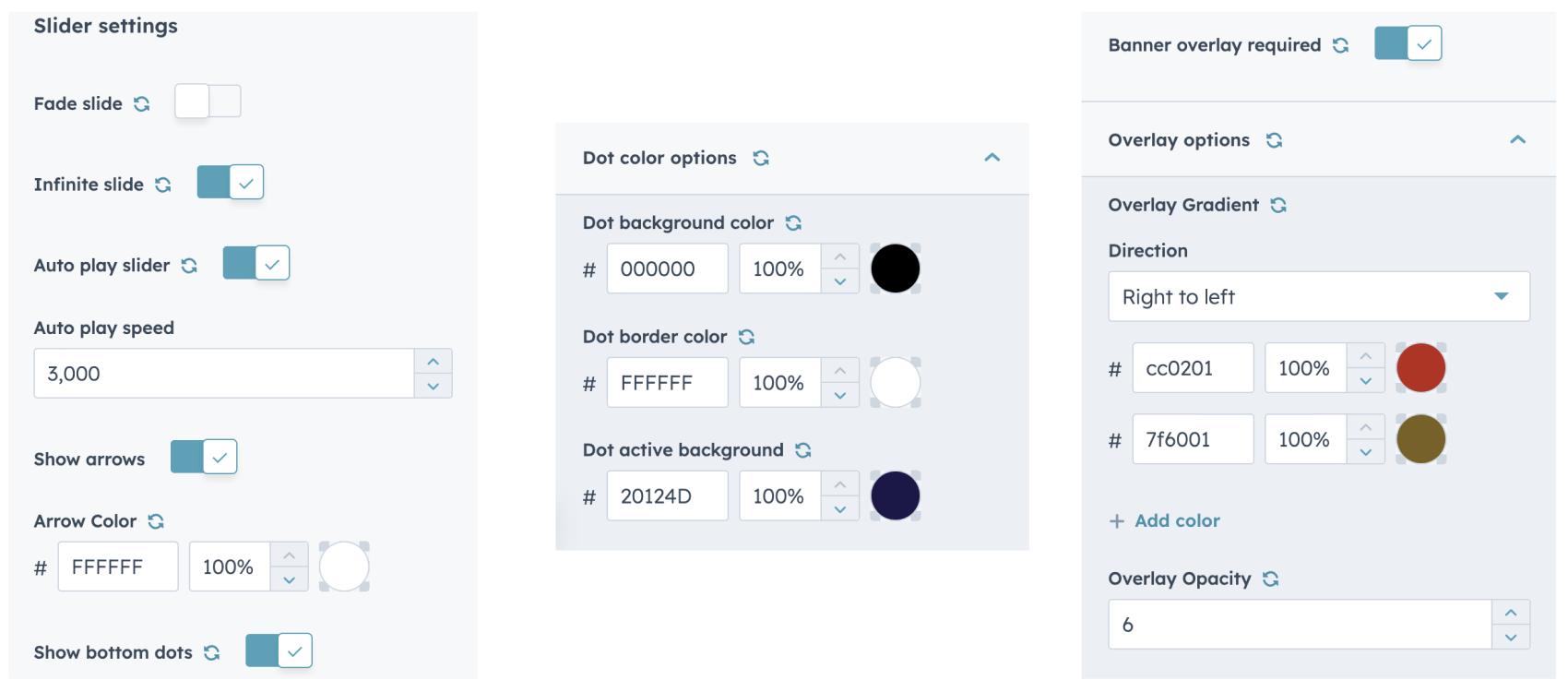Increase the Auto play speed value
Image resolution: width=1568 pixels, height=692 pixels.
434,362
